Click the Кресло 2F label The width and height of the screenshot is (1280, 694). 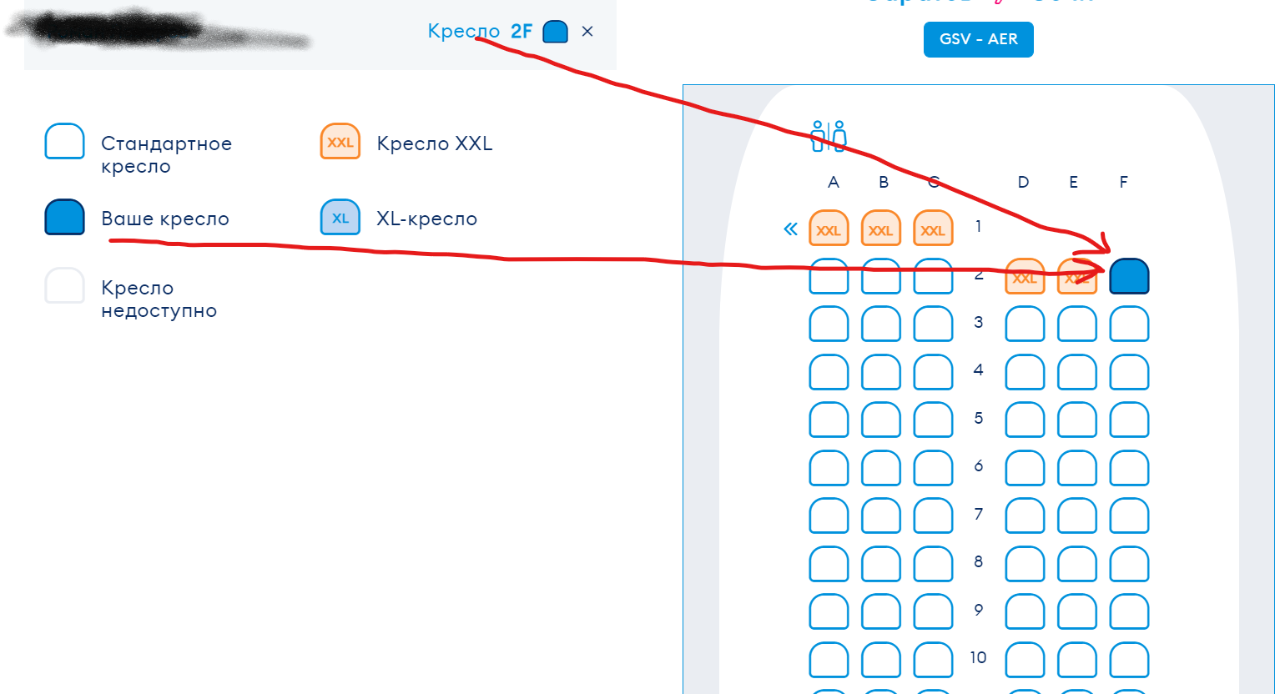click(x=480, y=32)
